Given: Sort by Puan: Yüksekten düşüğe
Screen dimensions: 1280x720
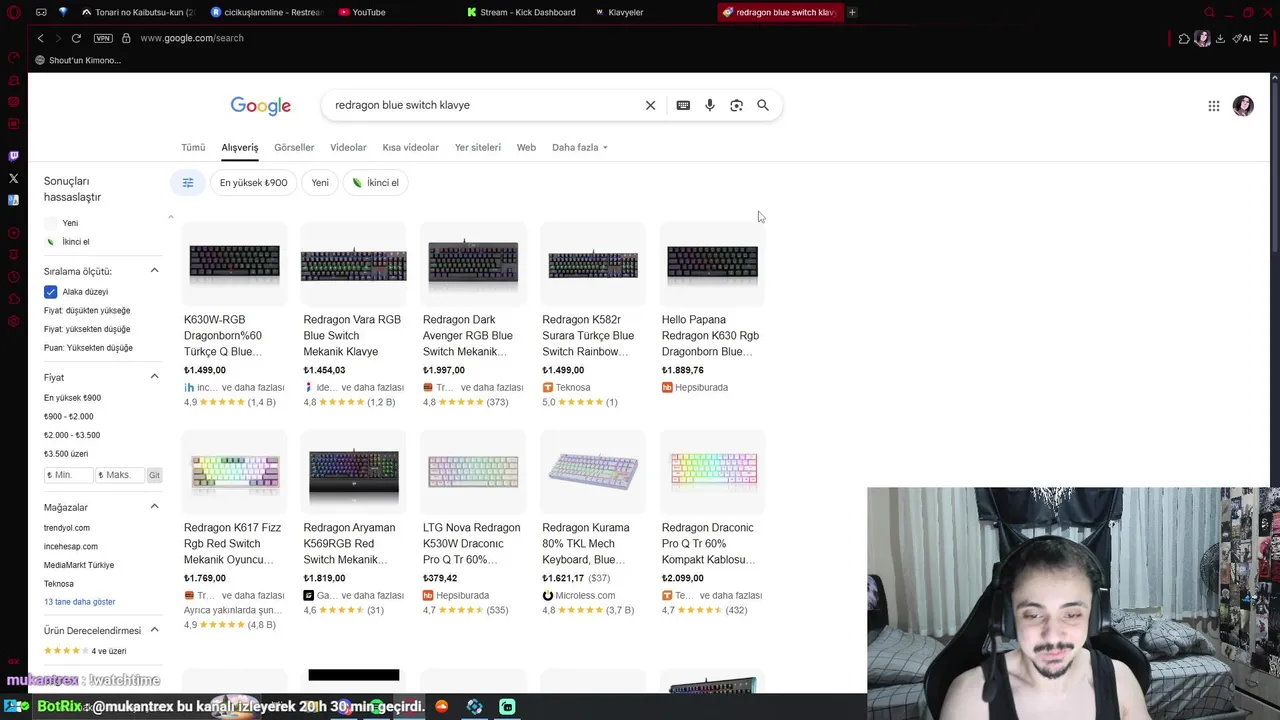Looking at the screenshot, I should click(88, 348).
